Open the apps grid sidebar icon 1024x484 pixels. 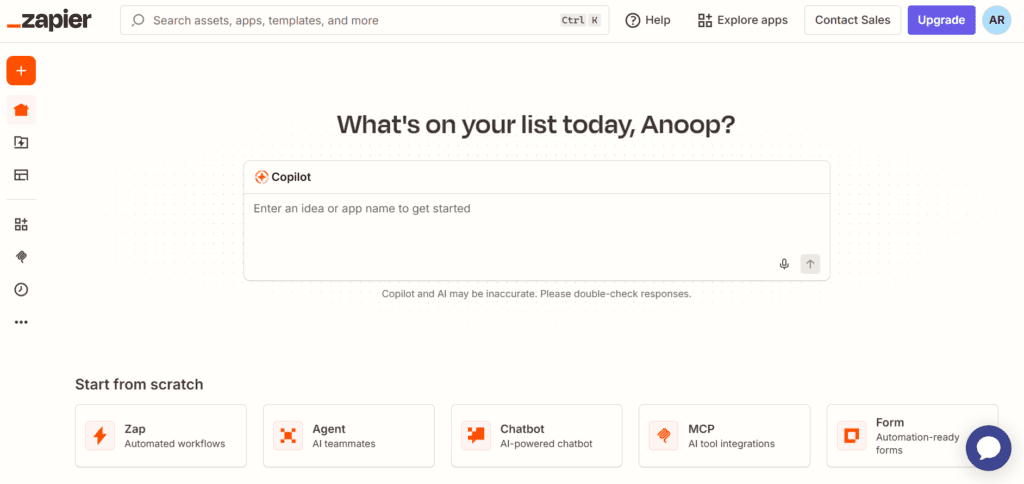coord(21,224)
